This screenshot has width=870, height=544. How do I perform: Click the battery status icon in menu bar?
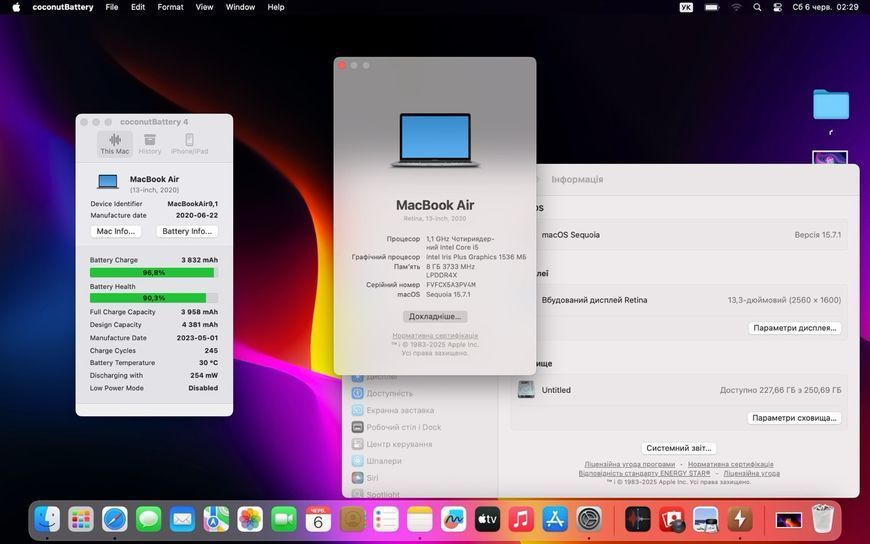point(712,7)
